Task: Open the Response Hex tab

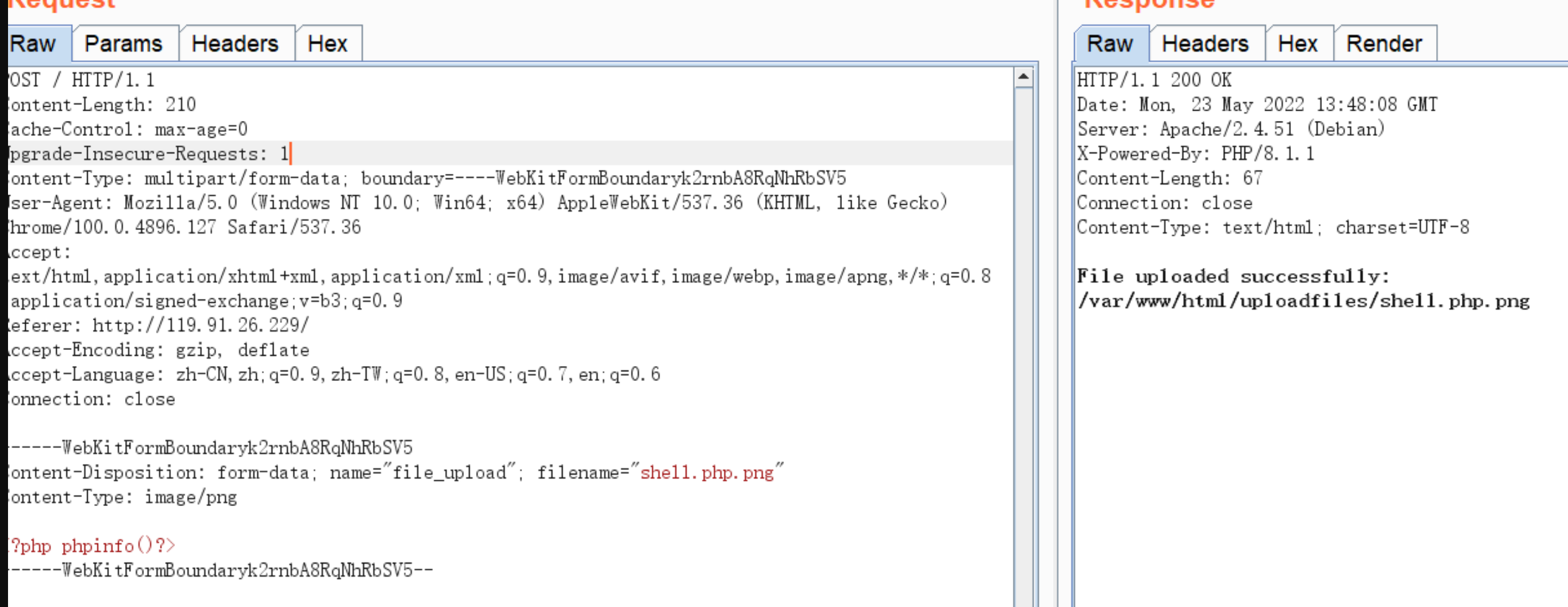Action: click(1298, 44)
